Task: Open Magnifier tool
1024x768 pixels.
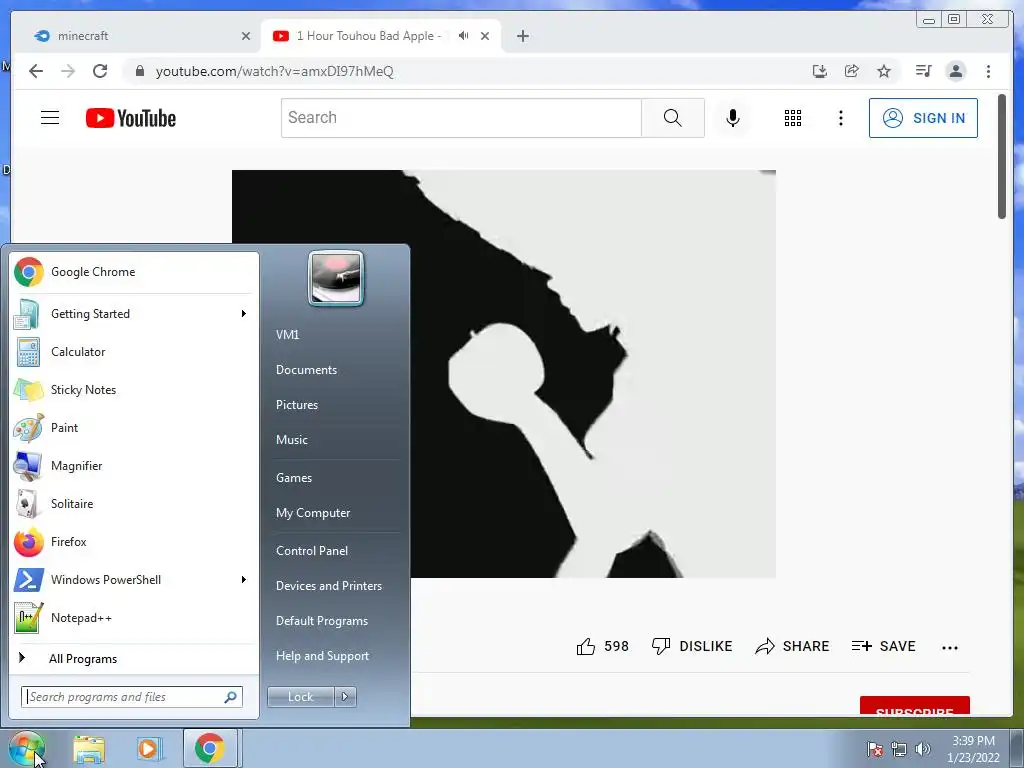Action: (x=134, y=466)
